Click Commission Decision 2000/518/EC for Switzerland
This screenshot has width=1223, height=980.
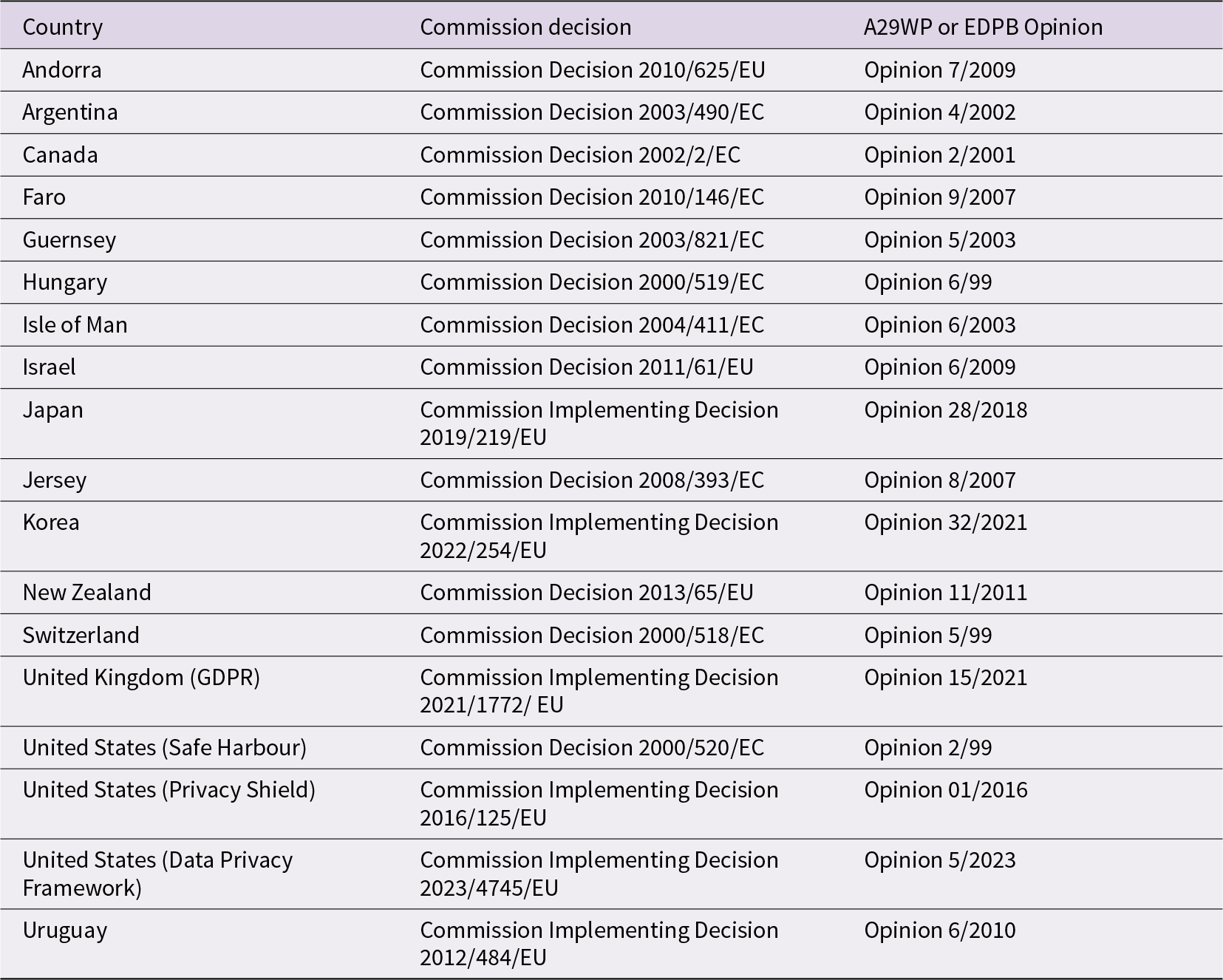pyautogui.click(x=592, y=636)
